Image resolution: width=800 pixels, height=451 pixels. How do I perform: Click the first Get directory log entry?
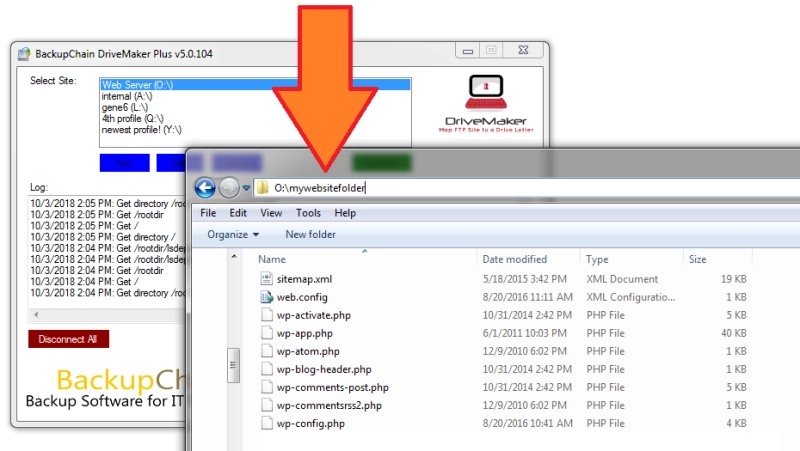[107, 203]
